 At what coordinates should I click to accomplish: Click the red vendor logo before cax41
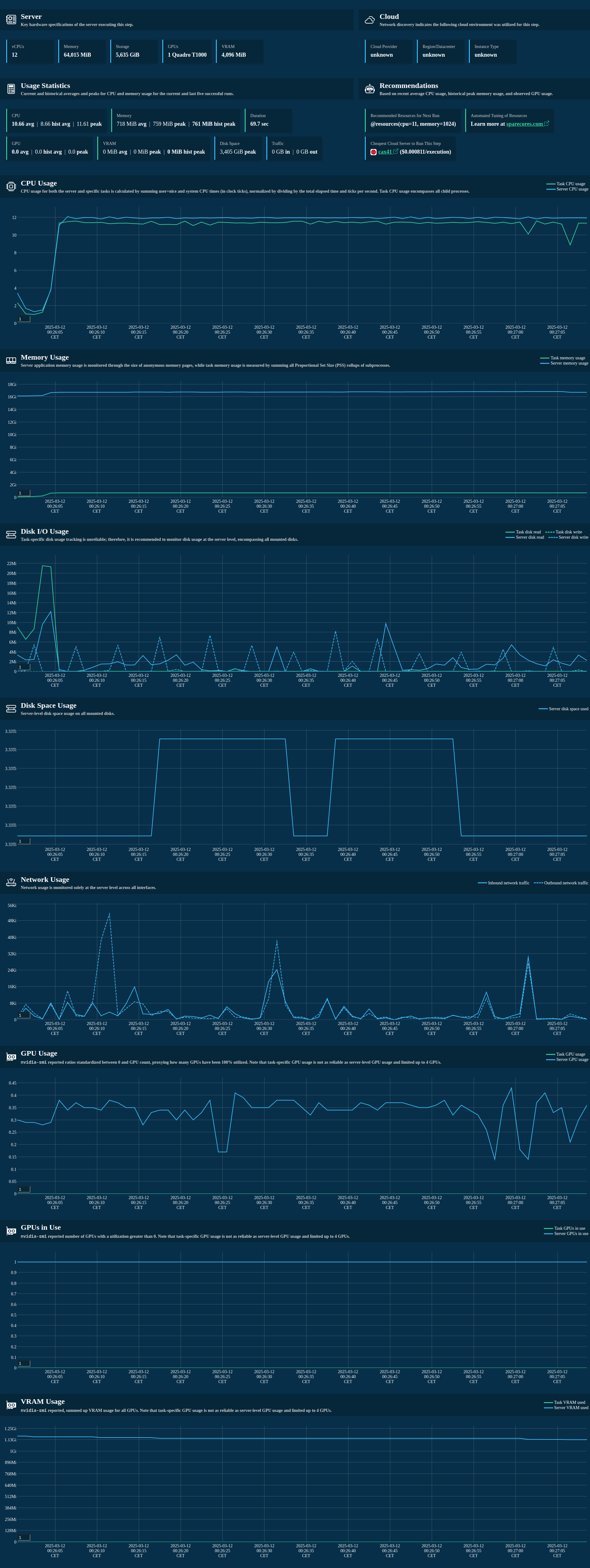point(373,152)
